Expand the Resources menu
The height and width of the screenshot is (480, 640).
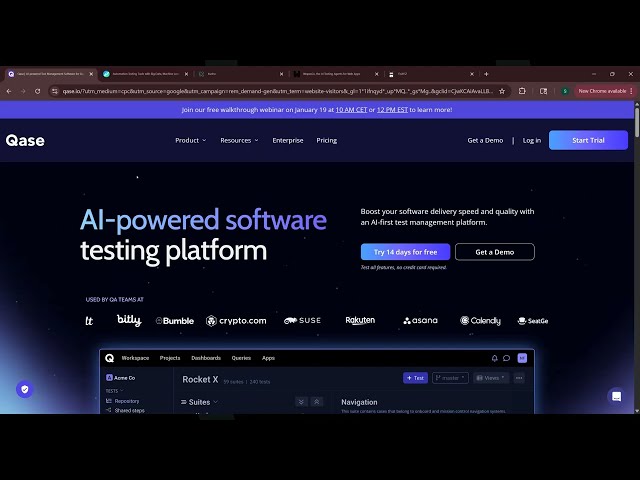[239, 140]
